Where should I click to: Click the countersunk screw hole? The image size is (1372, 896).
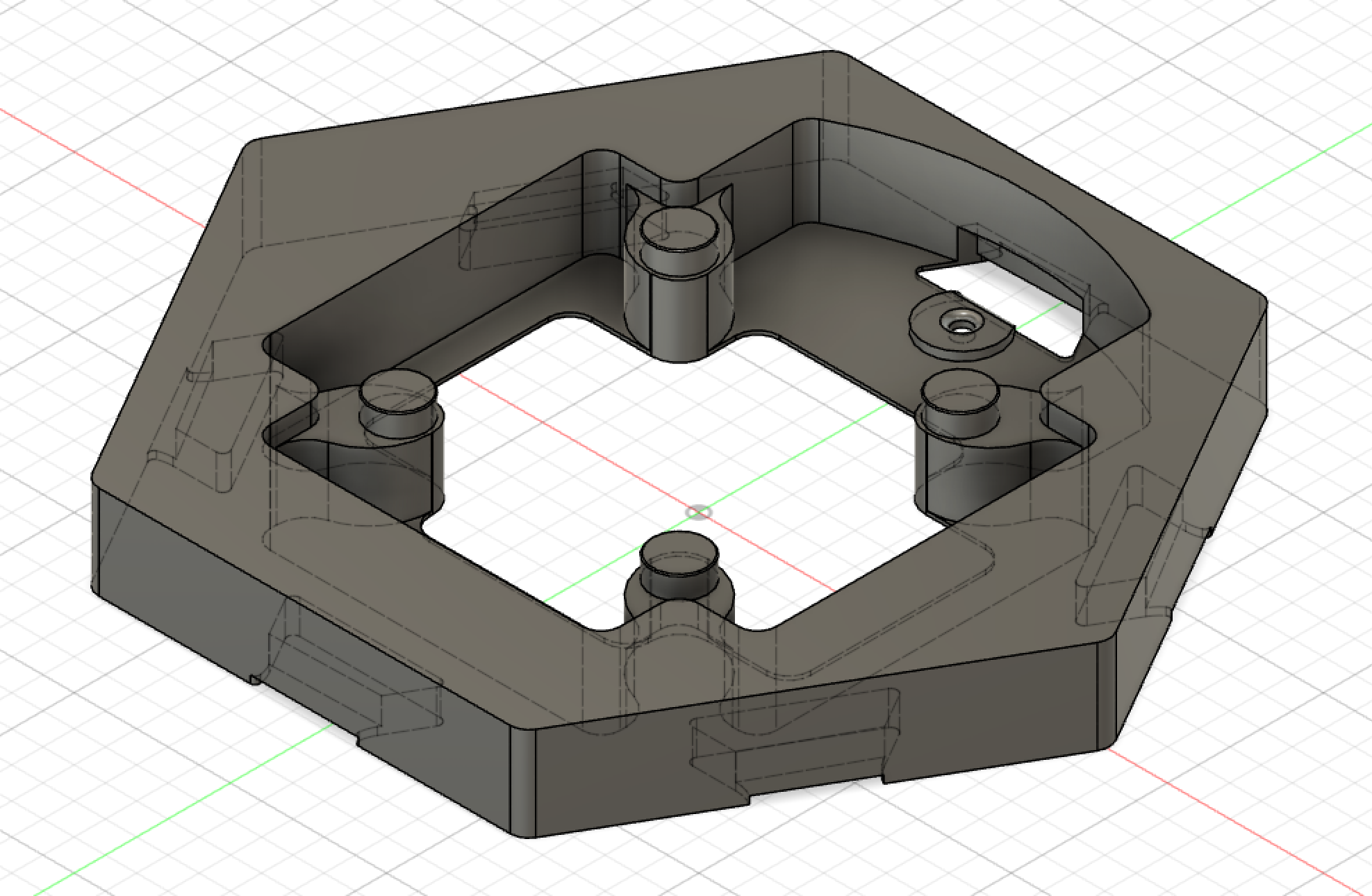pos(963,324)
